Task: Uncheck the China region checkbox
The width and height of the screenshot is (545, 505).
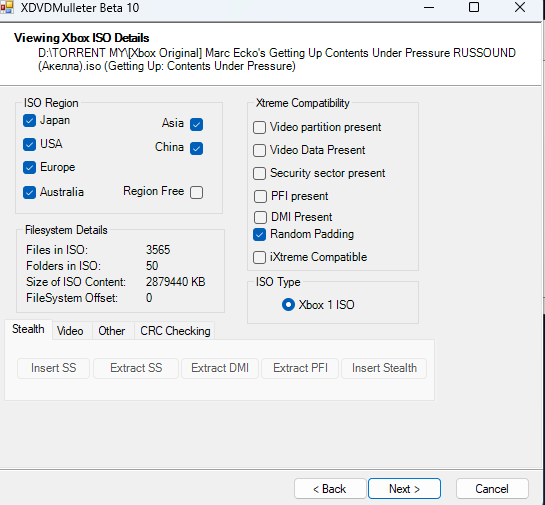Action: coord(196,148)
